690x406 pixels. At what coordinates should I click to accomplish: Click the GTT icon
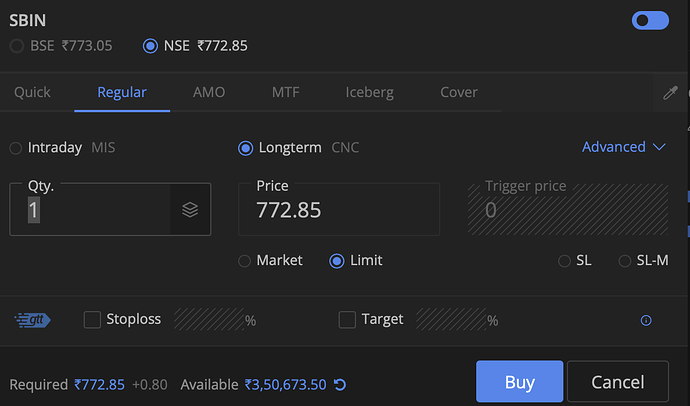tap(33, 320)
